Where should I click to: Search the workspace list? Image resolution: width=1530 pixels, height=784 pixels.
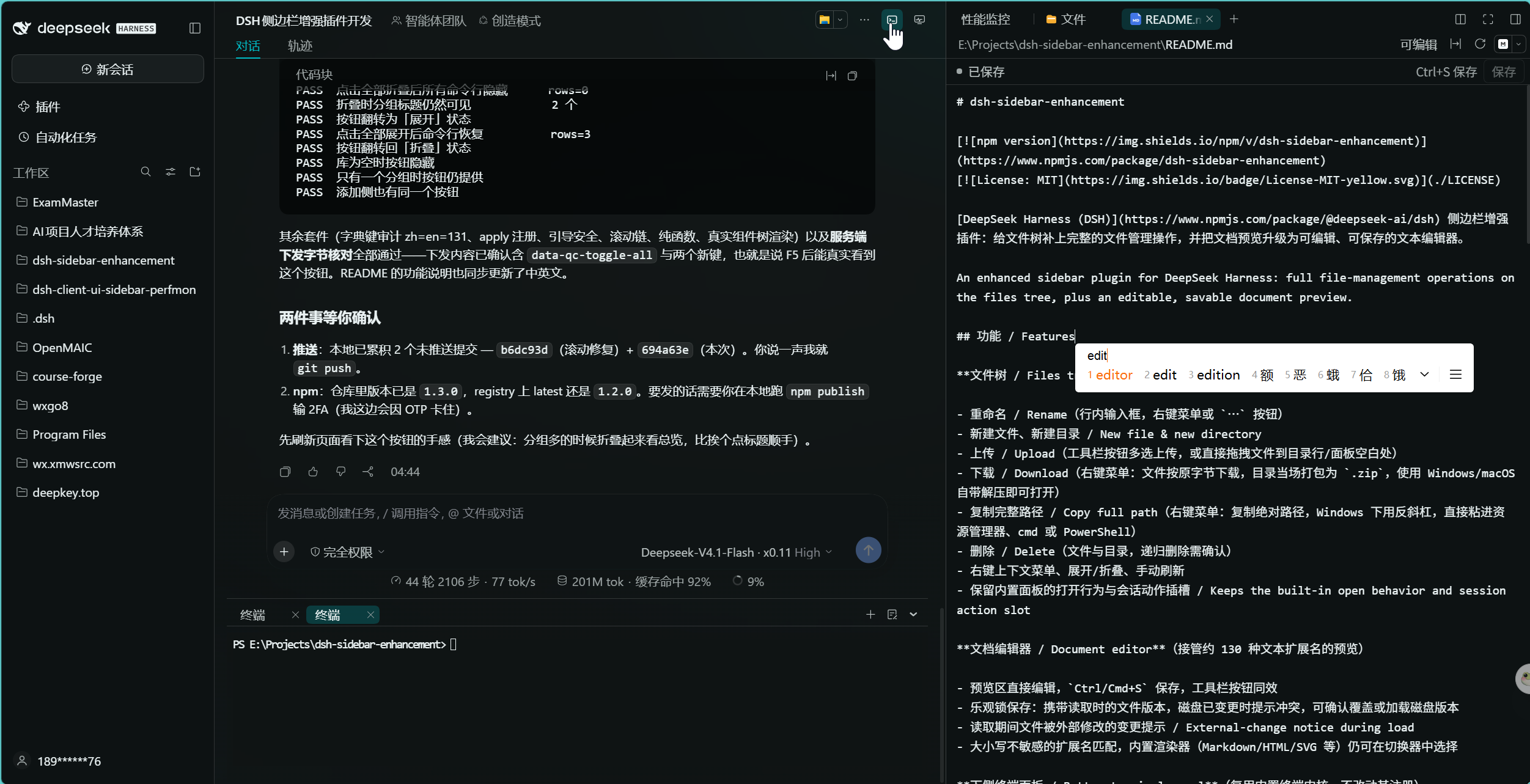(145, 172)
